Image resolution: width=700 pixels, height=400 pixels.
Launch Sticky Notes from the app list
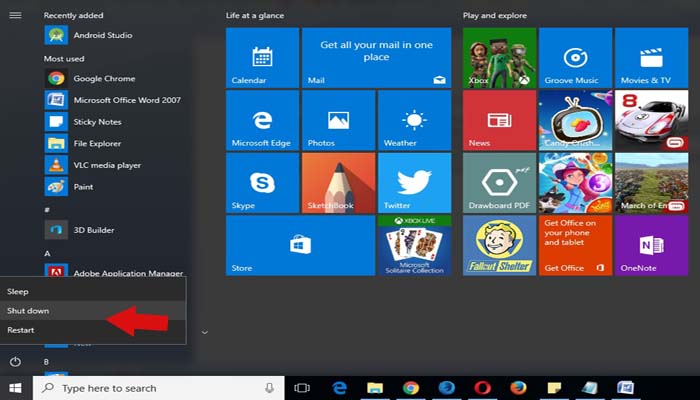pos(114,122)
